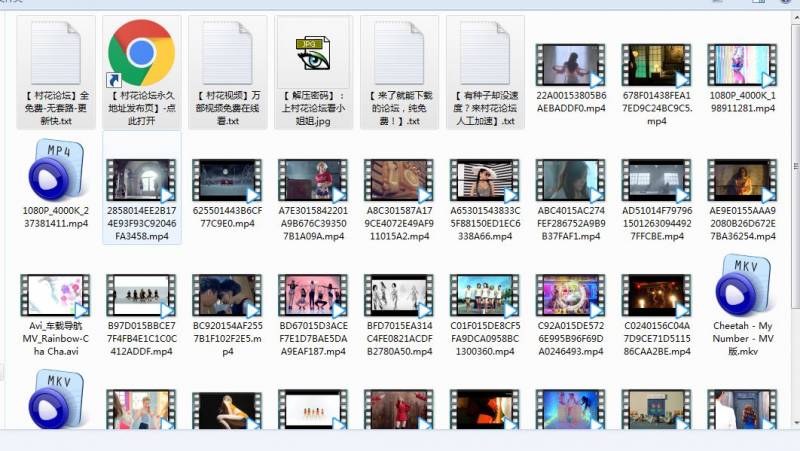Click file name text Cheetah - My Number - MV版.mkv
Image resolution: width=800 pixels, height=451 pixels.
(x=743, y=338)
